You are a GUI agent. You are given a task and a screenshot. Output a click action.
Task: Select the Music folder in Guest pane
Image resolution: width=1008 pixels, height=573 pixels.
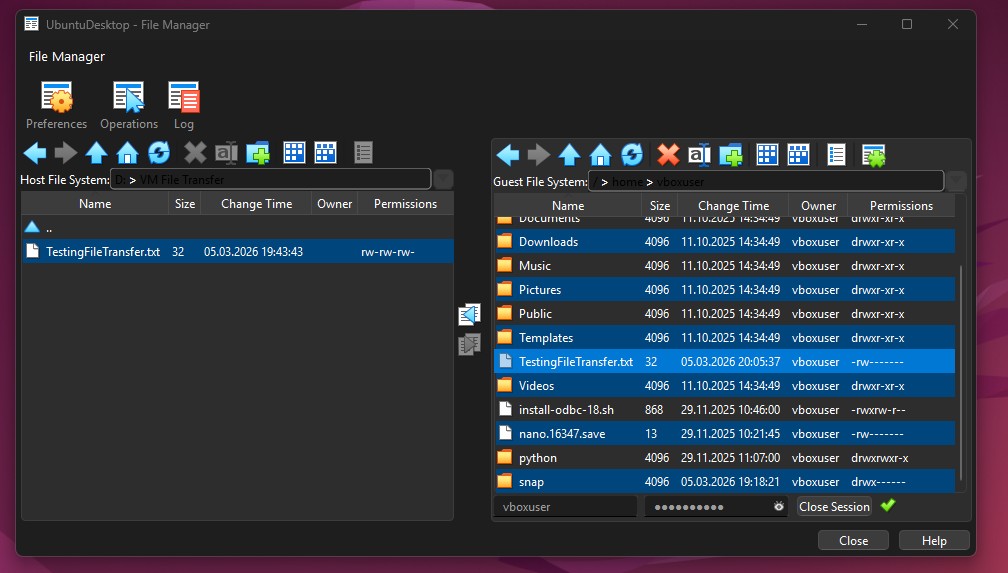tap(724, 266)
